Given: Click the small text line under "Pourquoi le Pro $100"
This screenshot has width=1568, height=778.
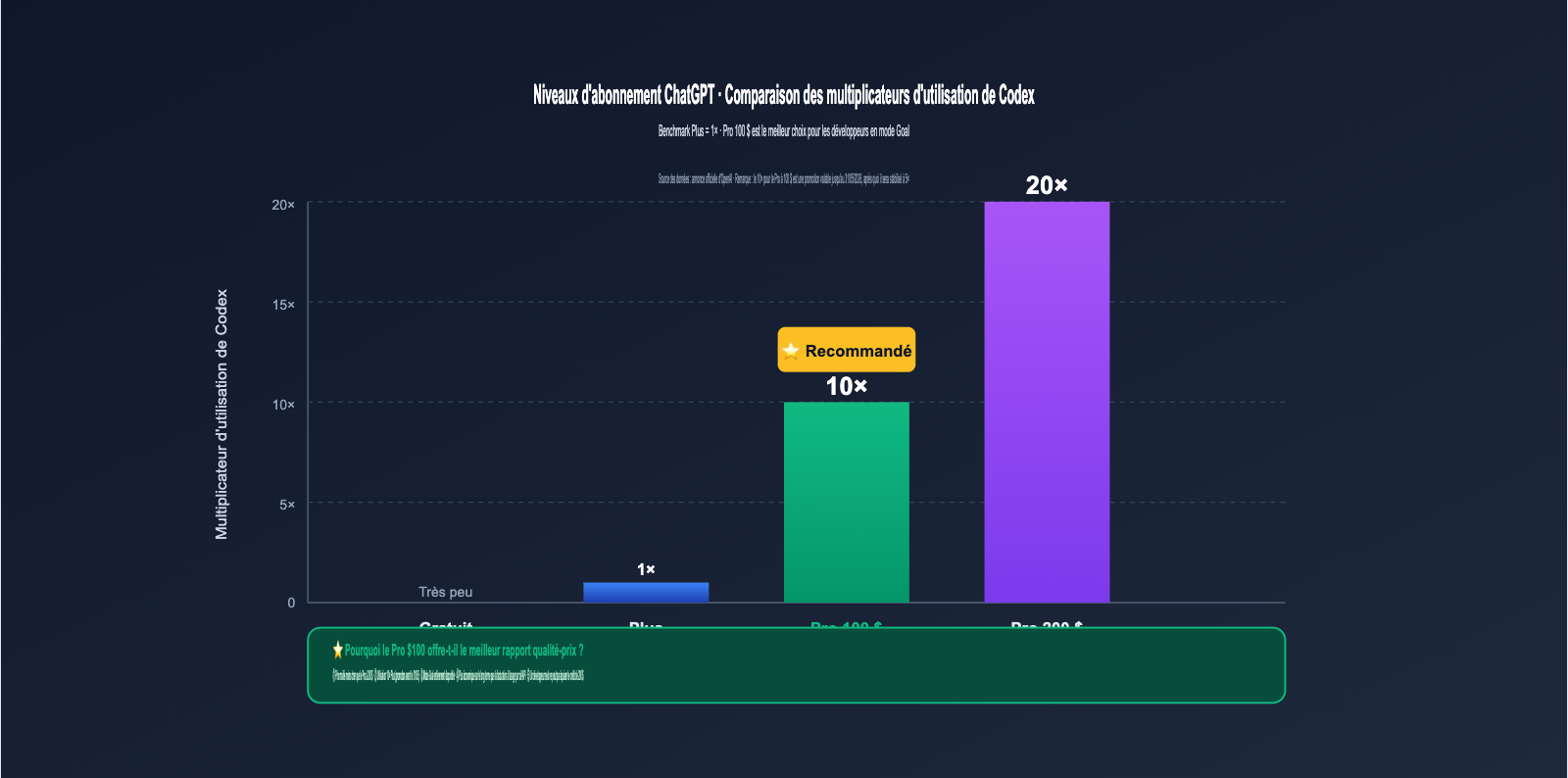Looking at the screenshot, I should pyautogui.click(x=458, y=675).
